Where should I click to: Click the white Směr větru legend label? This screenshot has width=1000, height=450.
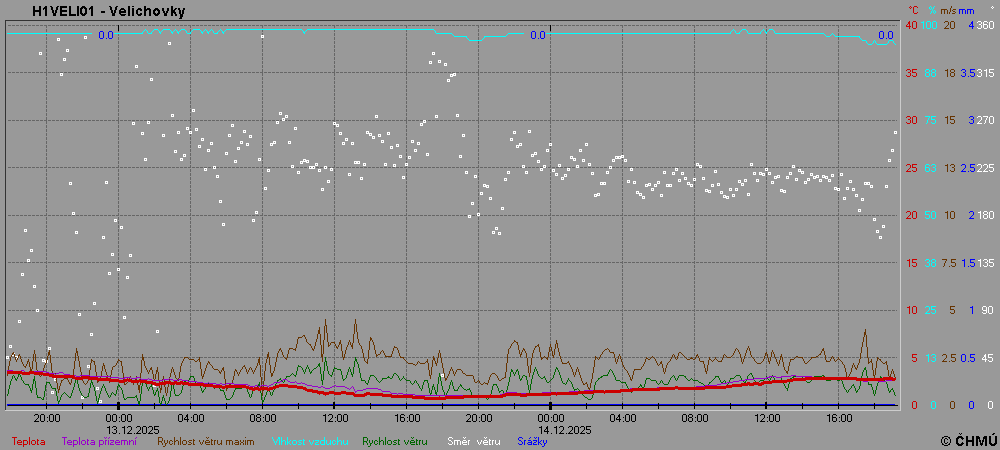pos(473,440)
